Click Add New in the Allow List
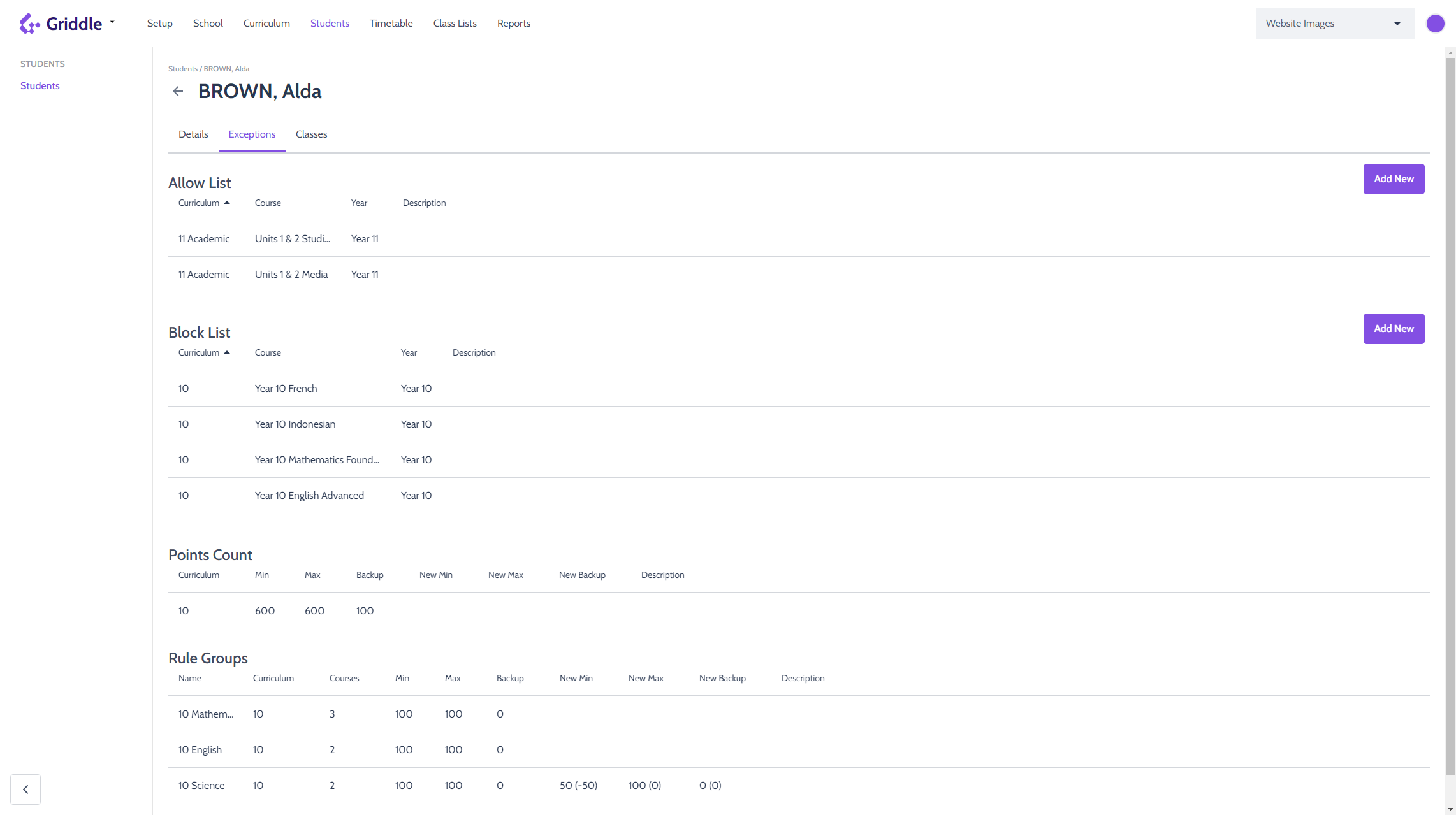Screen dimensions: 1456x815 coord(1393,179)
